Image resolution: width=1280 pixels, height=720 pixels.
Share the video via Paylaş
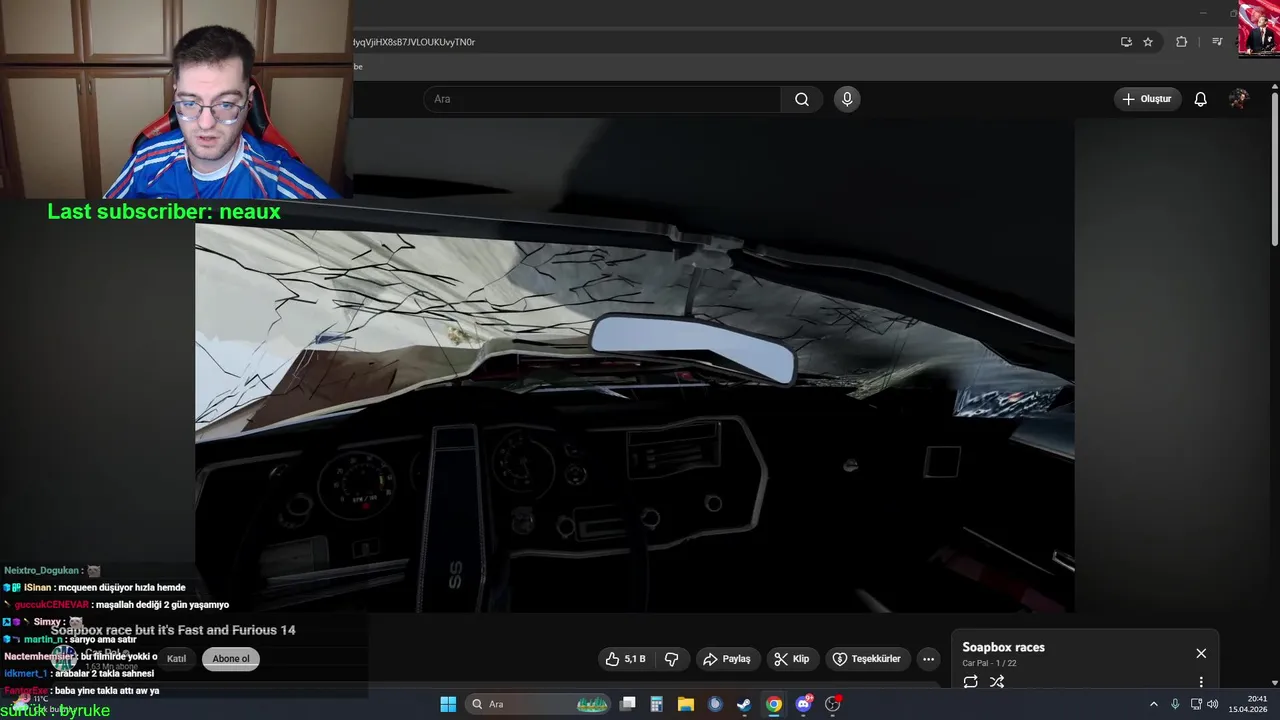pos(727,659)
